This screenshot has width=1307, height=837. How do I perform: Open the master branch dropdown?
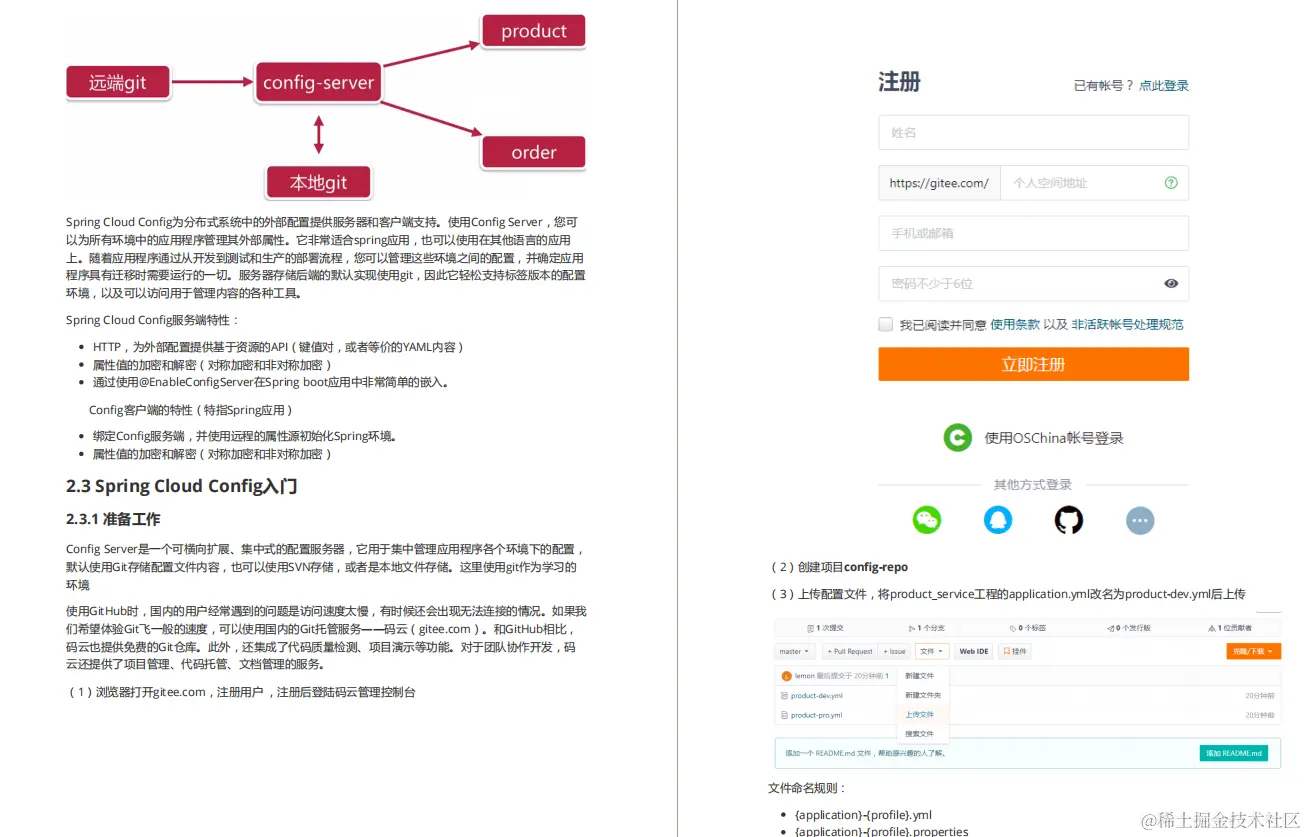tap(793, 651)
